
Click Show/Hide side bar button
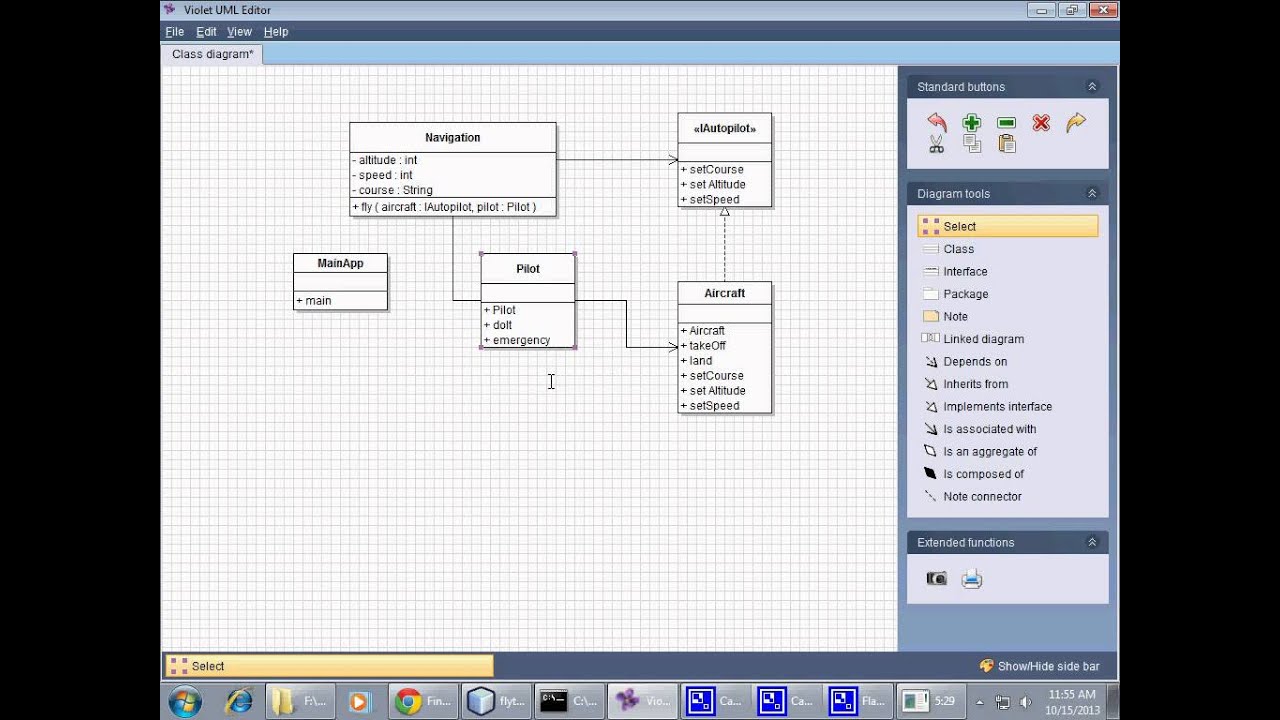(1039, 666)
